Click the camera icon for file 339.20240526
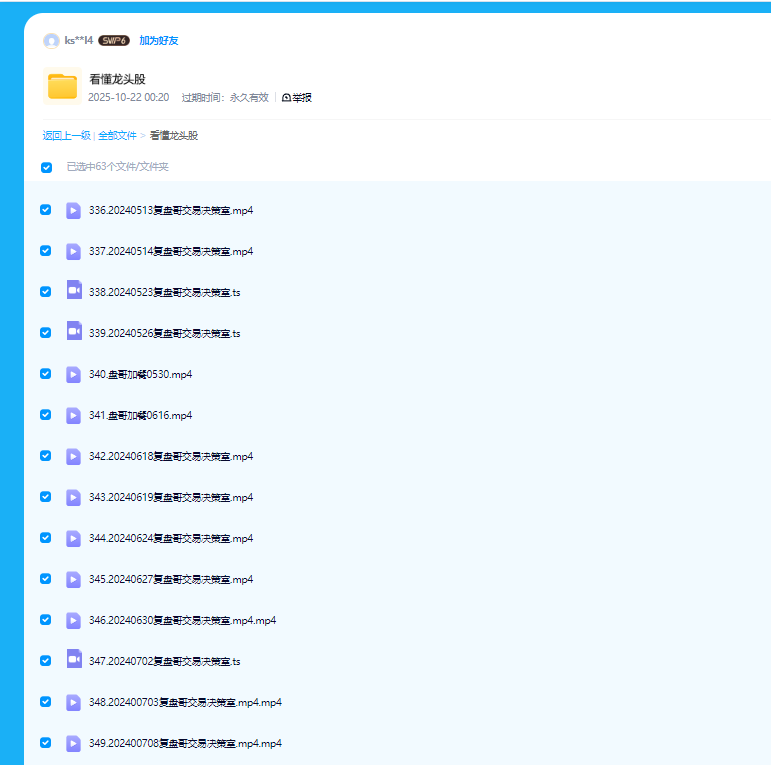 [74, 332]
